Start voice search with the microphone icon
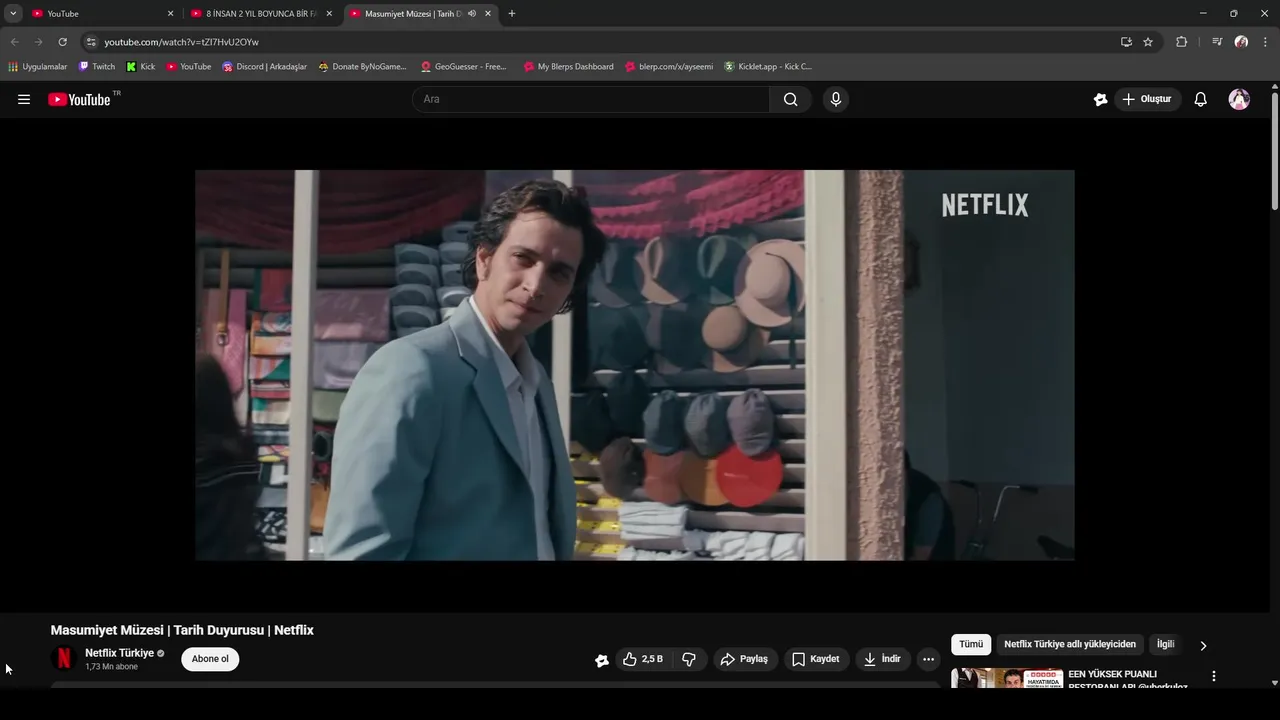 pos(836,99)
